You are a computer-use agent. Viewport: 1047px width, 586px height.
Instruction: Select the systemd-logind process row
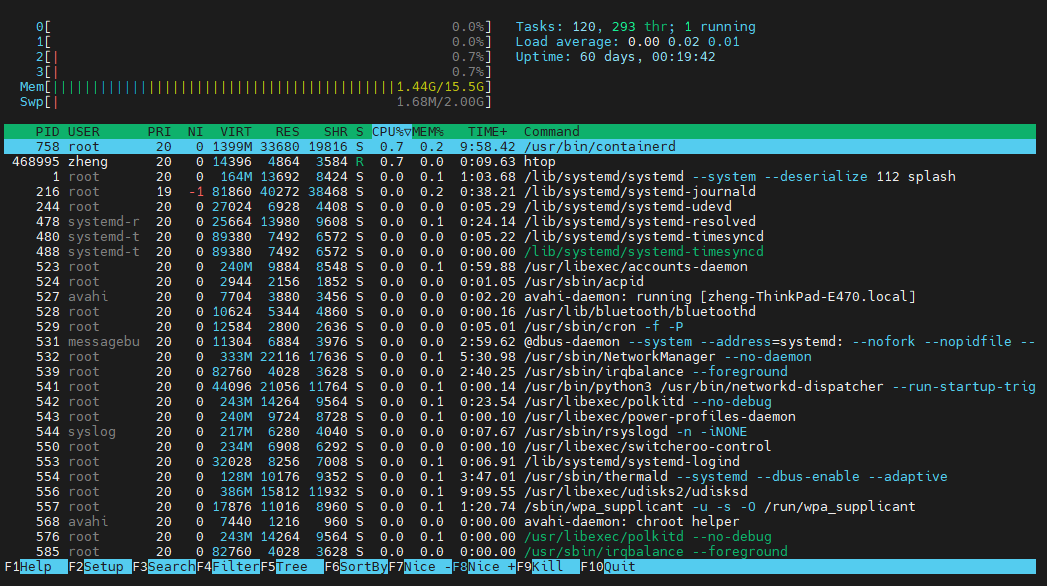520,462
